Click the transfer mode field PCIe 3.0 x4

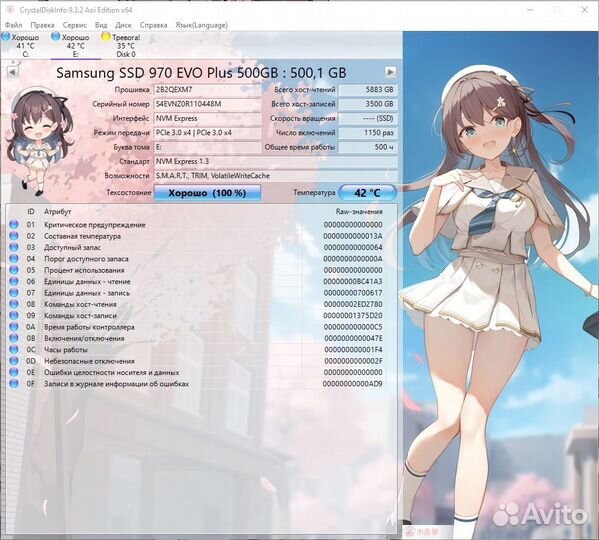coord(207,133)
